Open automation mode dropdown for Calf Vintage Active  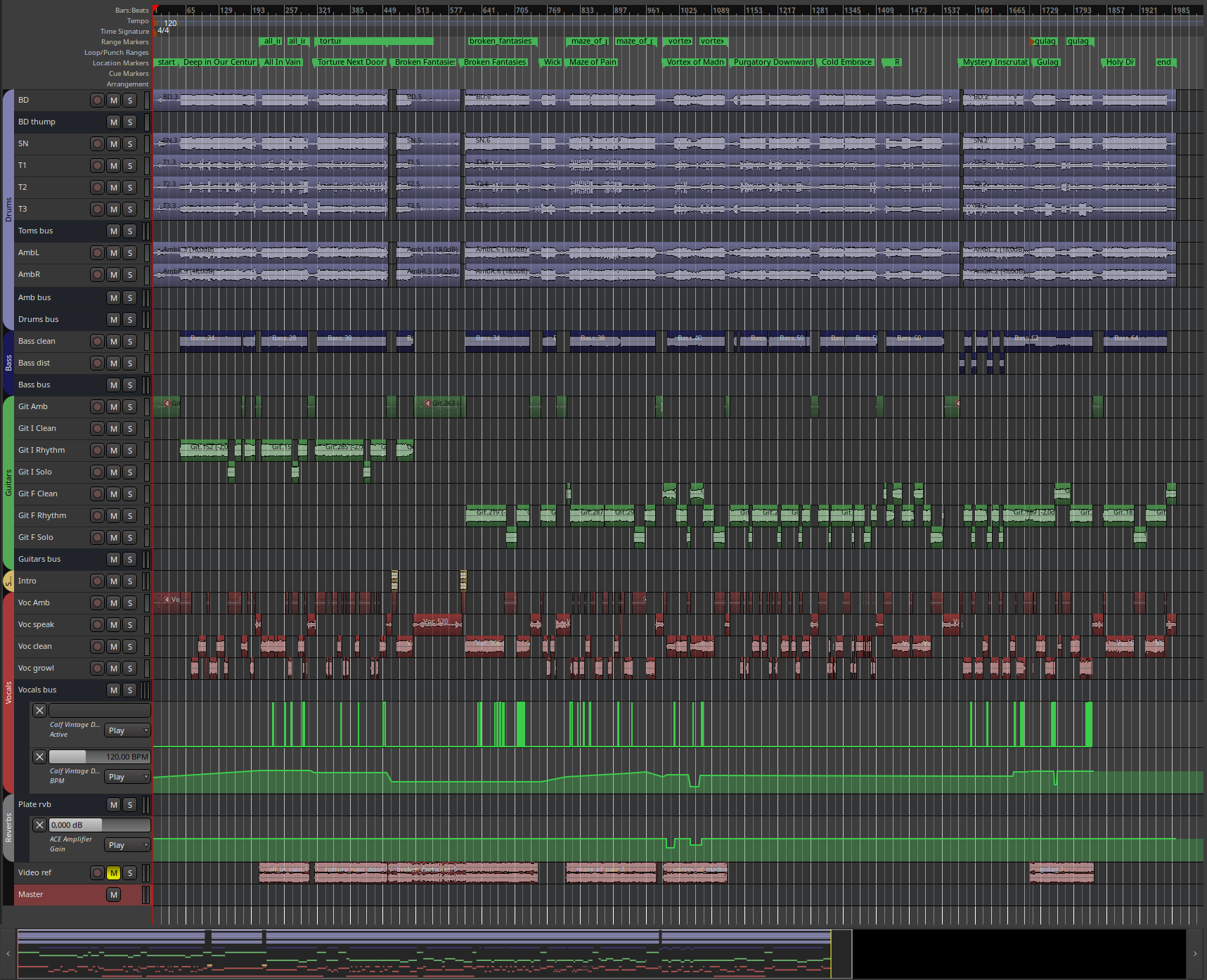tap(127, 731)
